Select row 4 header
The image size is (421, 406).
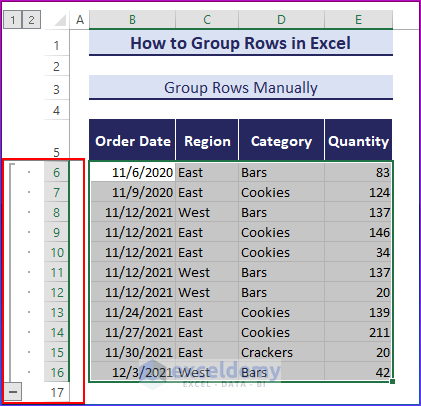click(56, 110)
